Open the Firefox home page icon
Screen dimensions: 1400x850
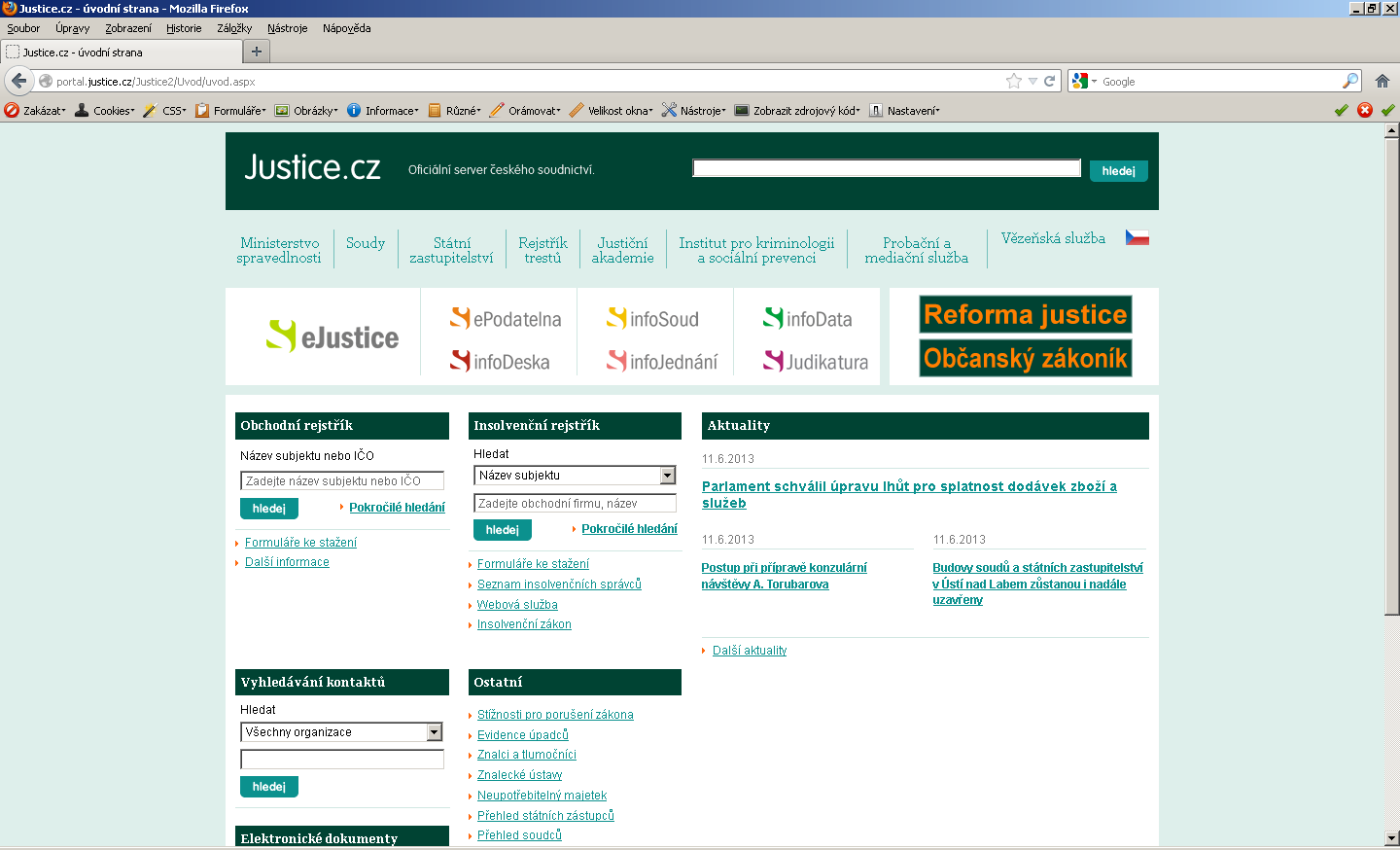(x=1382, y=81)
